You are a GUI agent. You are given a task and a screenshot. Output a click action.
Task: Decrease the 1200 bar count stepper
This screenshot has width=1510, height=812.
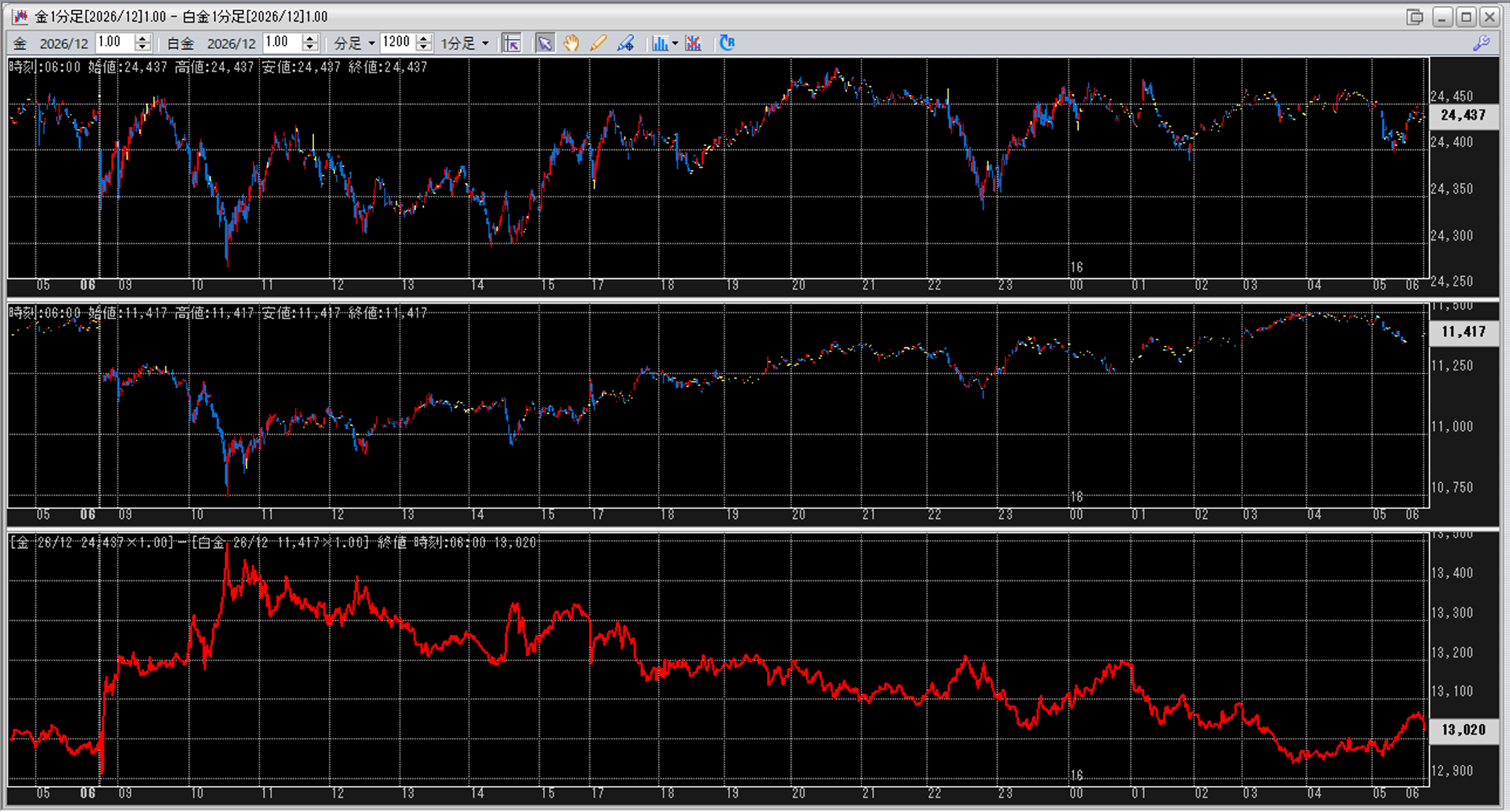424,47
